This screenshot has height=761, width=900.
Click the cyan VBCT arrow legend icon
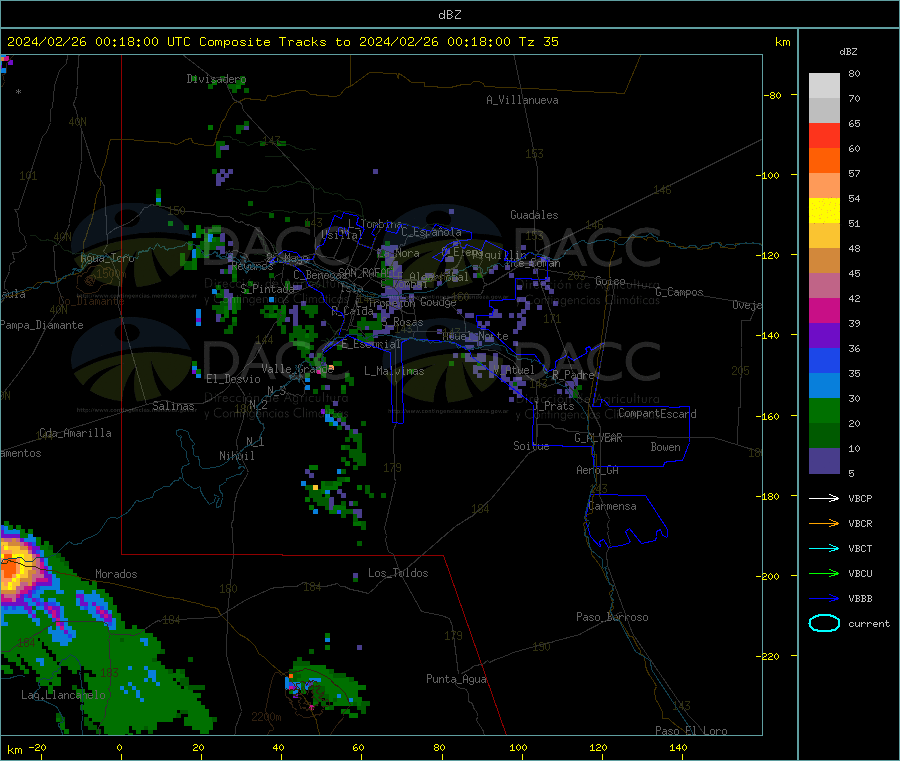(824, 549)
